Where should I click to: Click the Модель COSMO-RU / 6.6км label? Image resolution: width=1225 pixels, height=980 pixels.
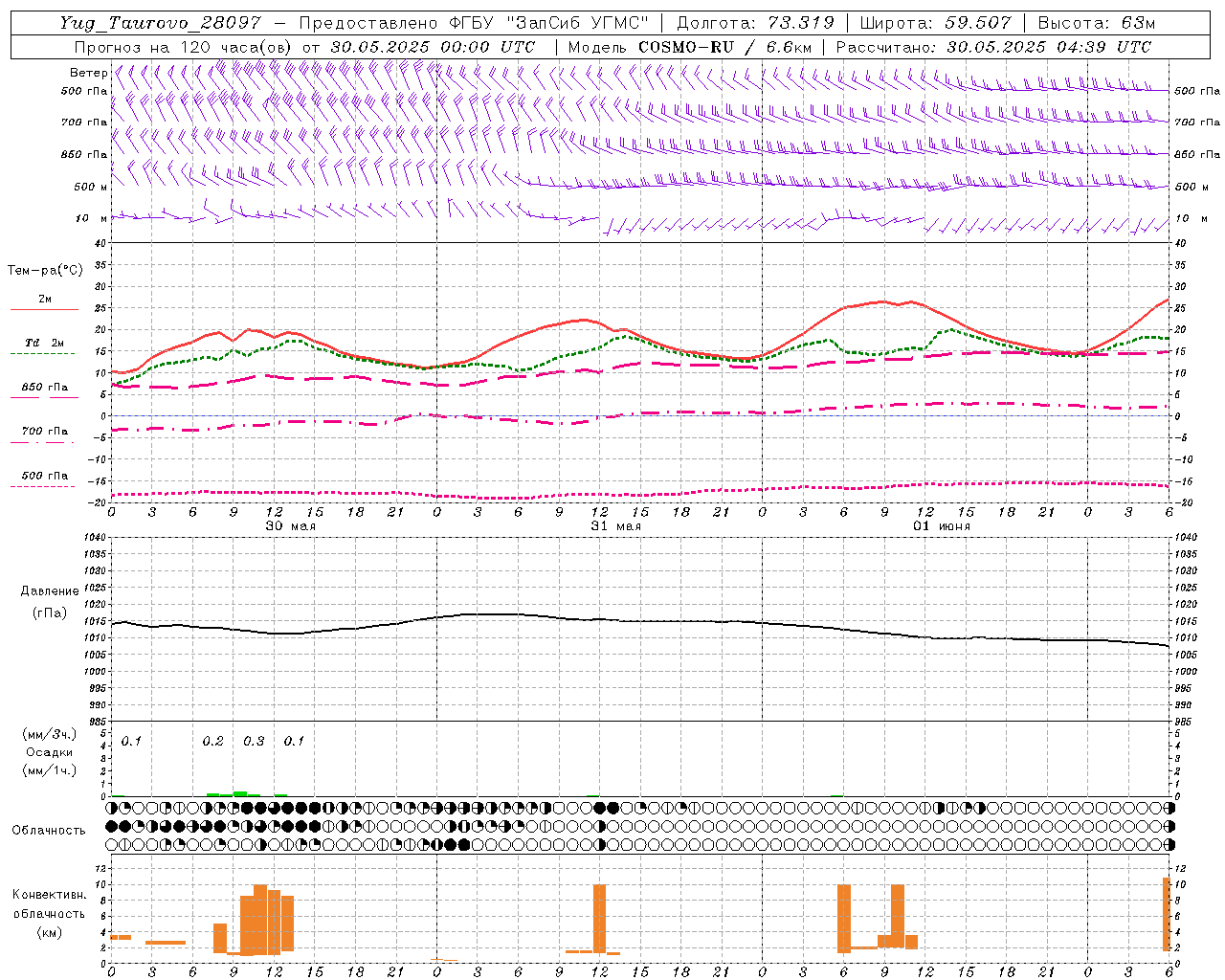pos(689,47)
